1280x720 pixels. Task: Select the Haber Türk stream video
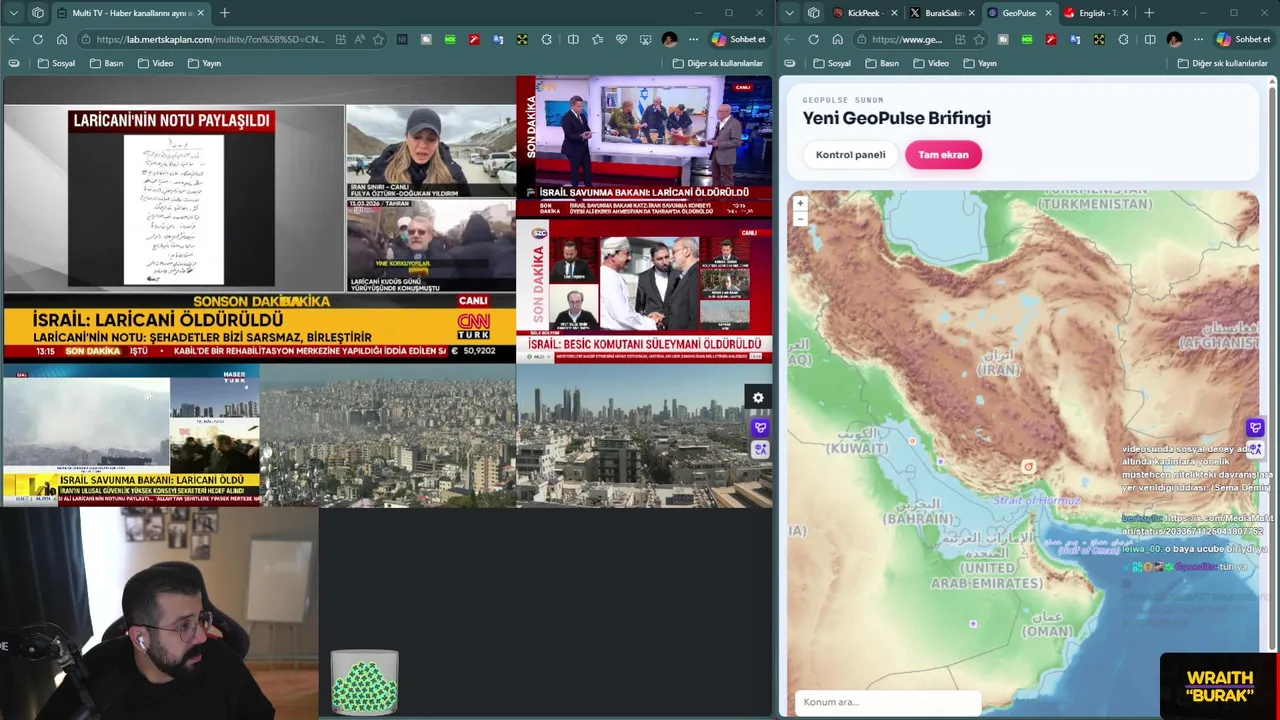point(131,435)
